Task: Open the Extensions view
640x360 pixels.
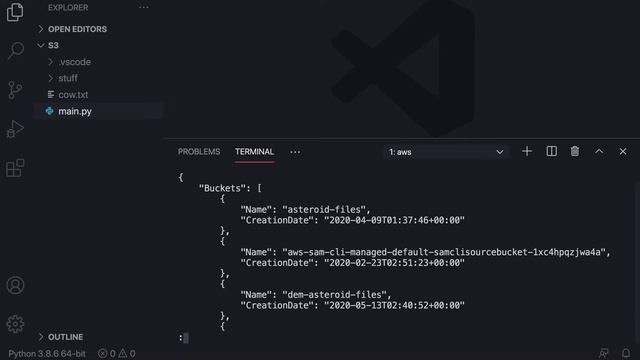Action: click(x=15, y=168)
